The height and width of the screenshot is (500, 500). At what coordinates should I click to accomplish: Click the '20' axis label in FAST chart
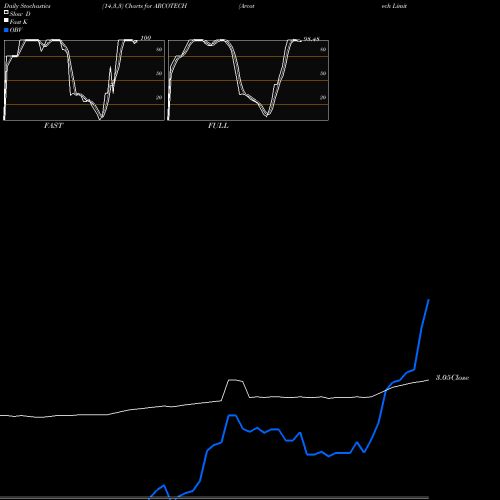[x=159, y=97]
